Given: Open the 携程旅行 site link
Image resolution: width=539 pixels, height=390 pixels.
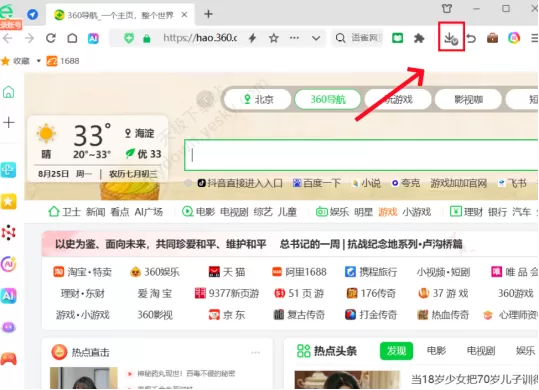Looking at the screenshot, I should (371, 272).
